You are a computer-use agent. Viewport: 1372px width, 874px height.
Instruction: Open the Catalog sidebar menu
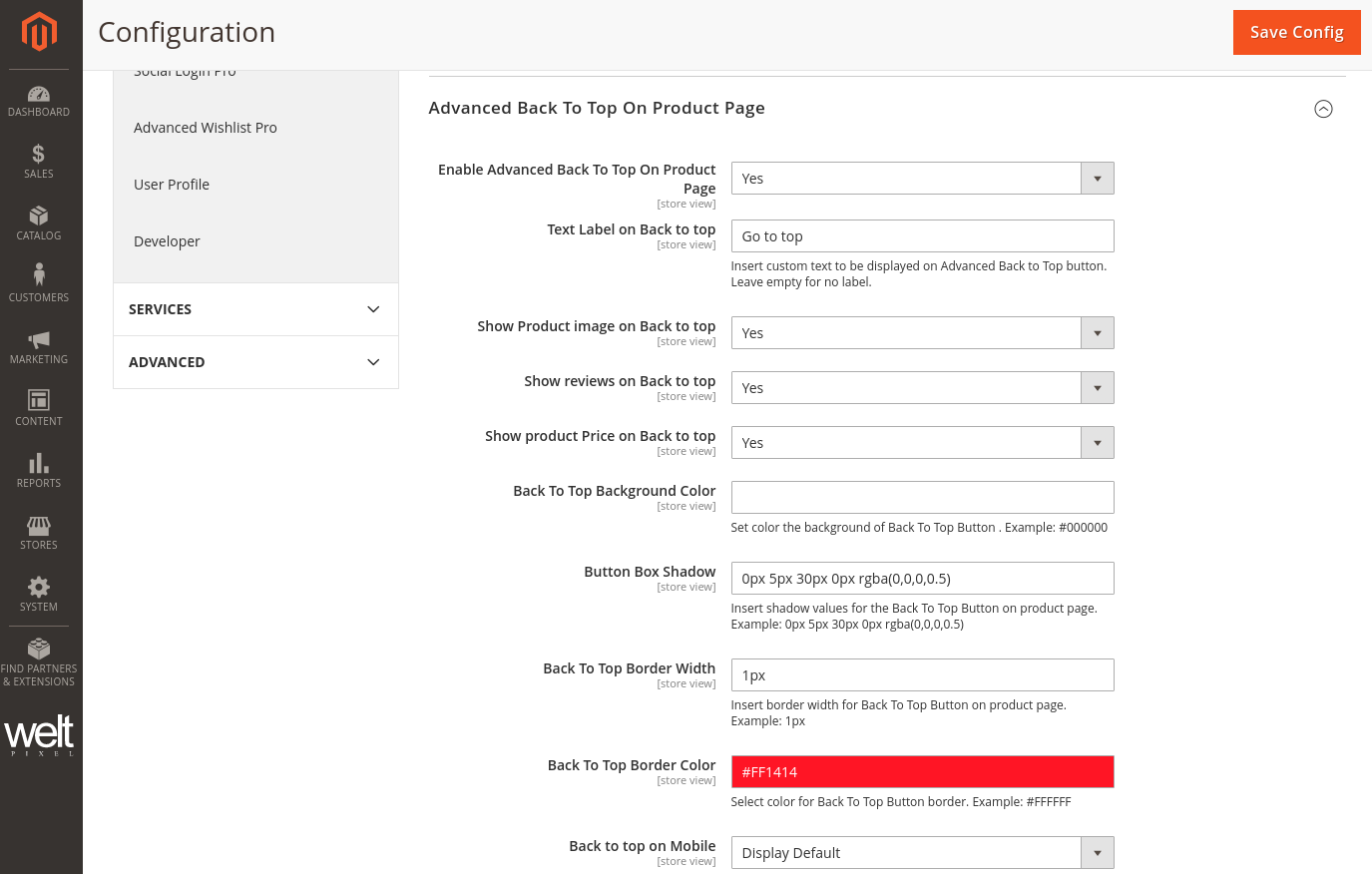(39, 223)
